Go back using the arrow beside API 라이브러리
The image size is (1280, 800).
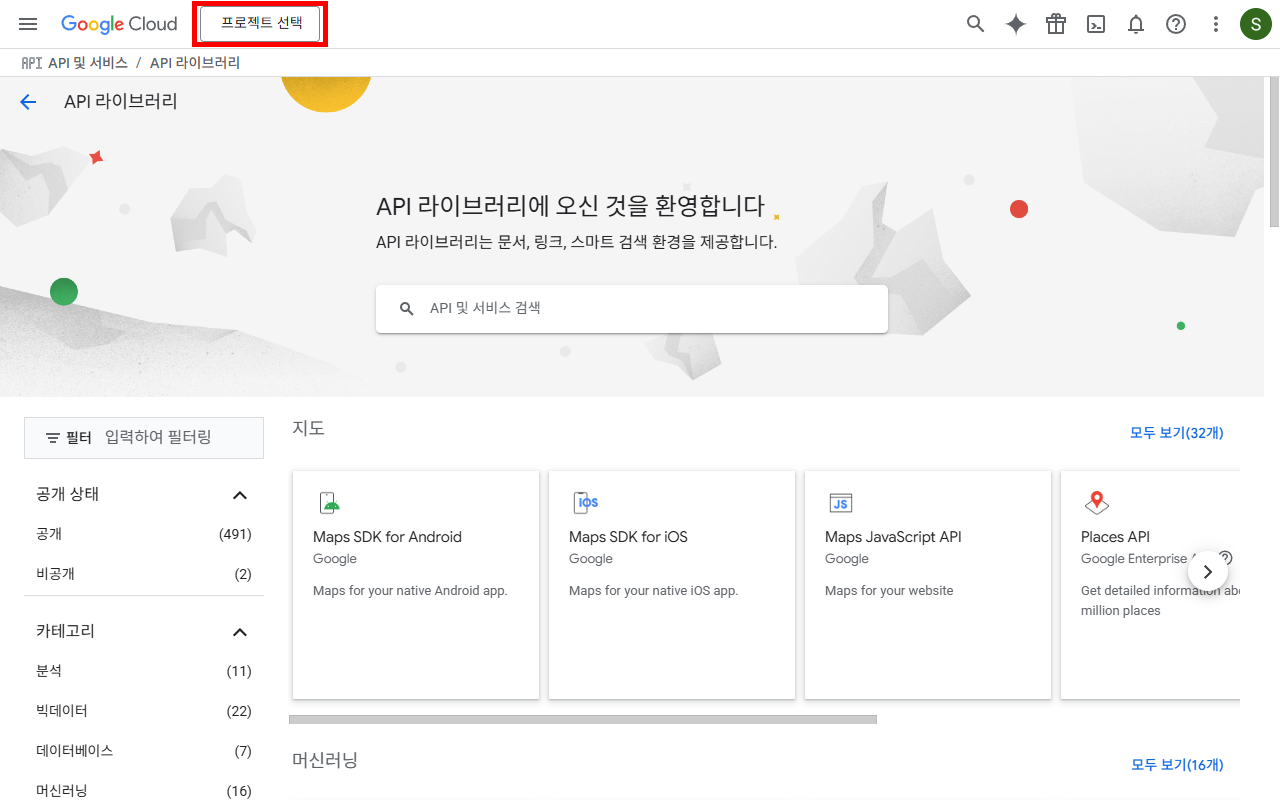tap(28, 102)
